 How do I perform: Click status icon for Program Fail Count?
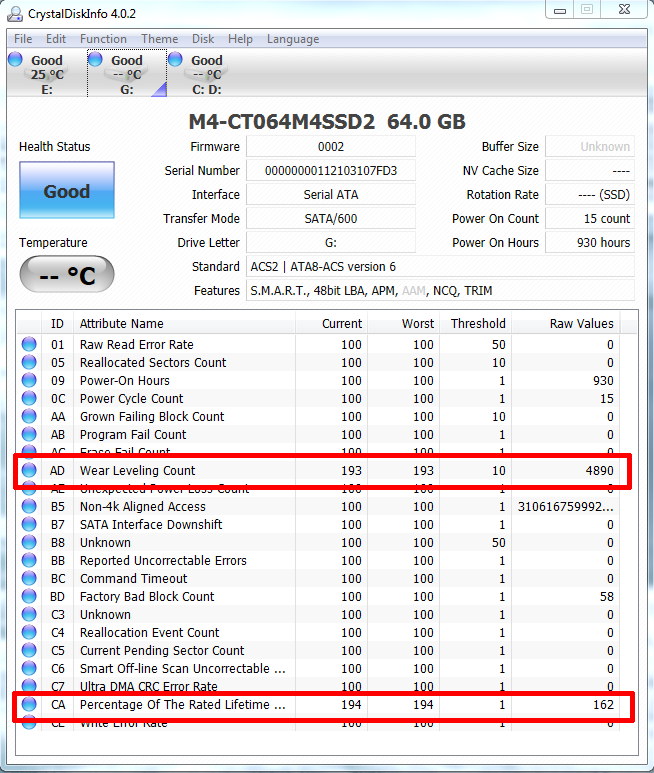29,434
